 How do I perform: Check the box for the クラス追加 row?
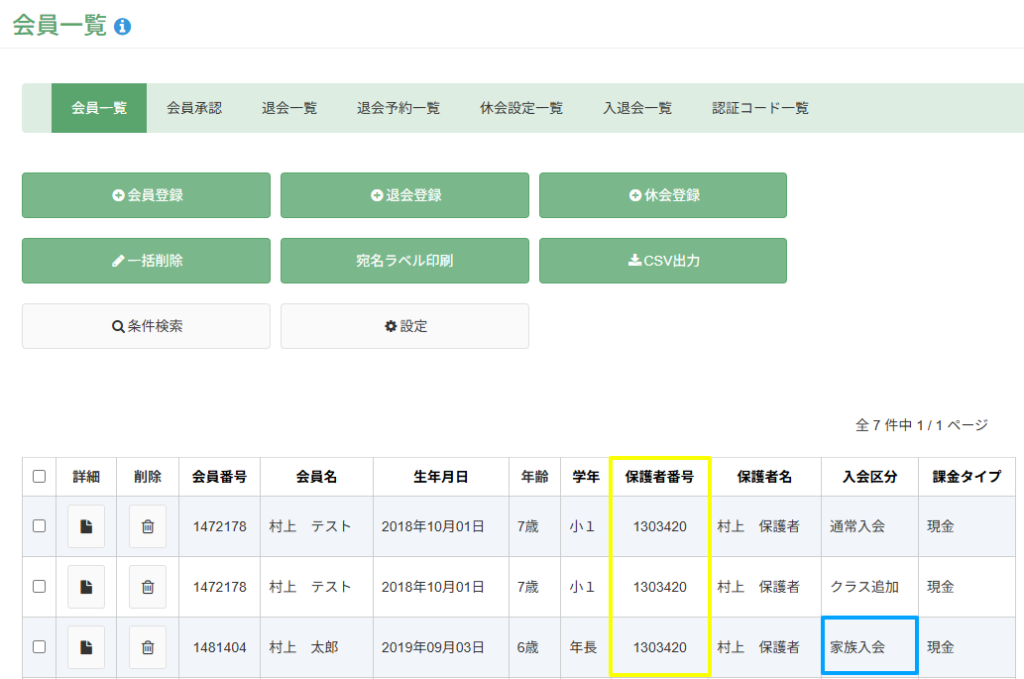[39, 587]
